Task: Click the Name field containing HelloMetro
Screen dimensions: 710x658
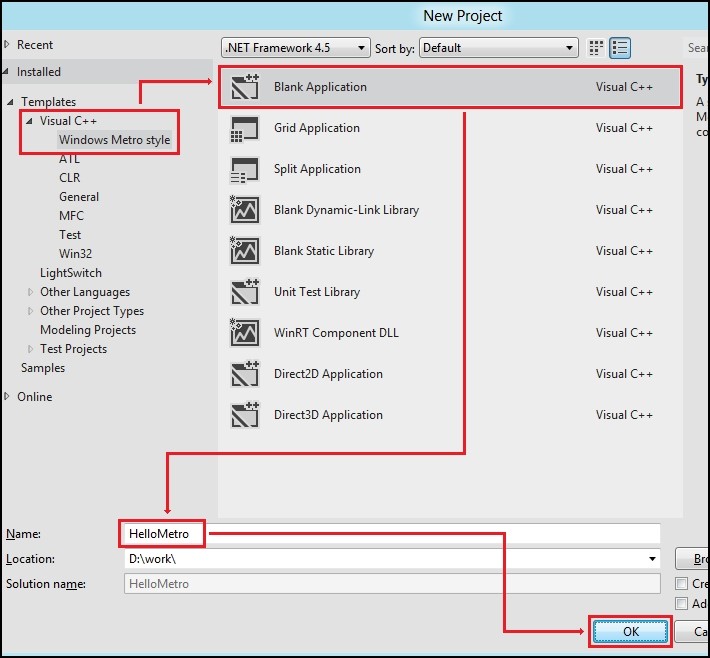Action: click(390, 534)
